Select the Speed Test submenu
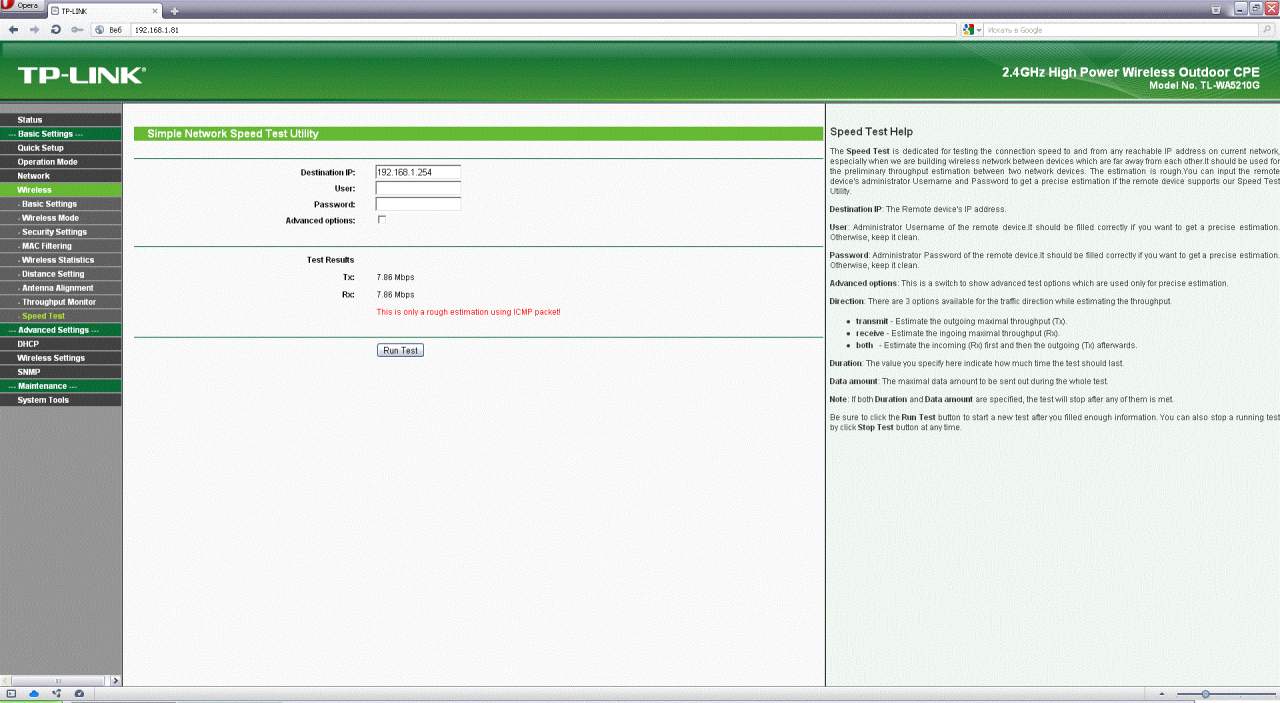1280x703 pixels. [x=61, y=316]
